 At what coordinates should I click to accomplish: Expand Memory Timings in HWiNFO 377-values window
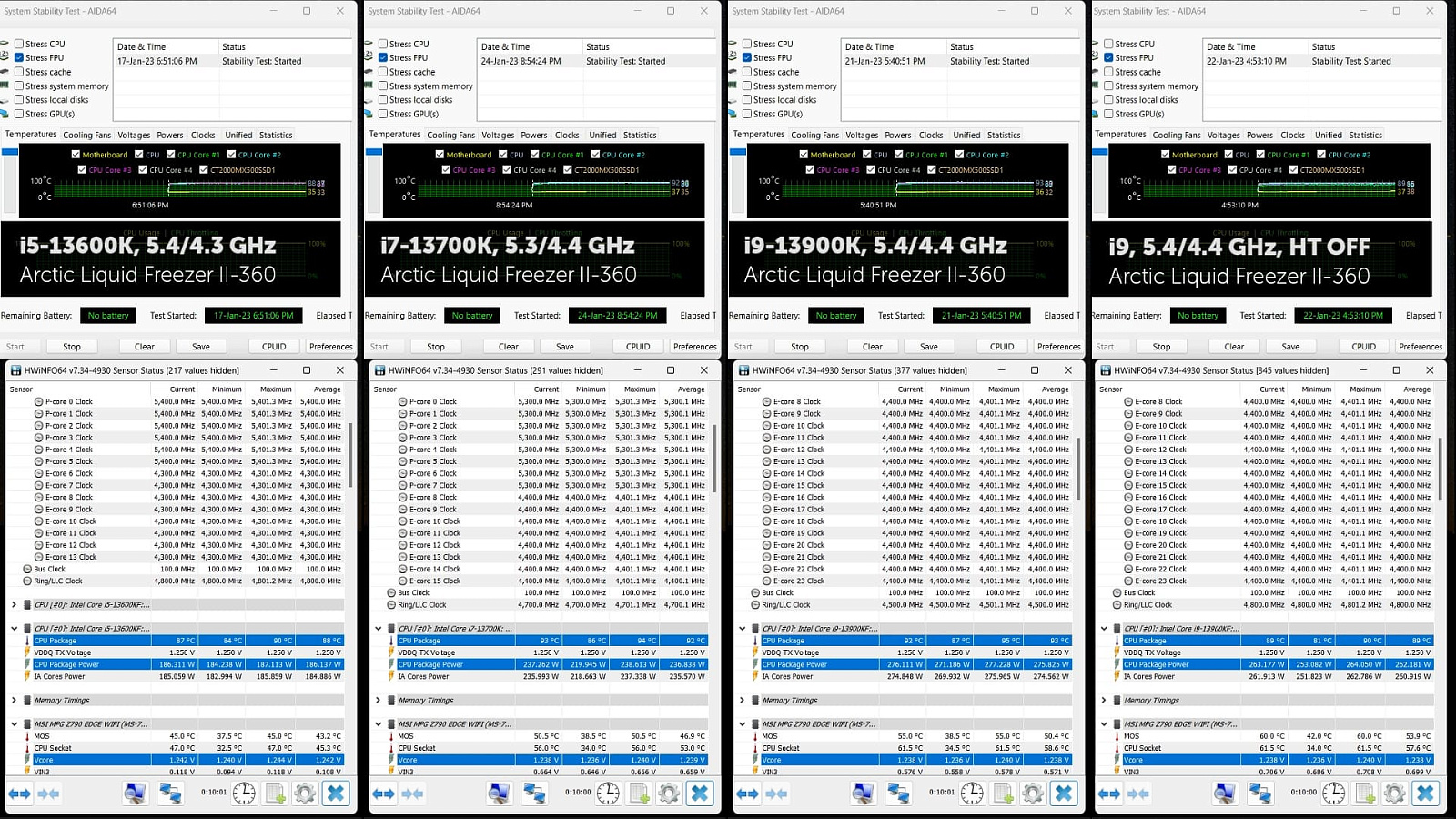(743, 700)
